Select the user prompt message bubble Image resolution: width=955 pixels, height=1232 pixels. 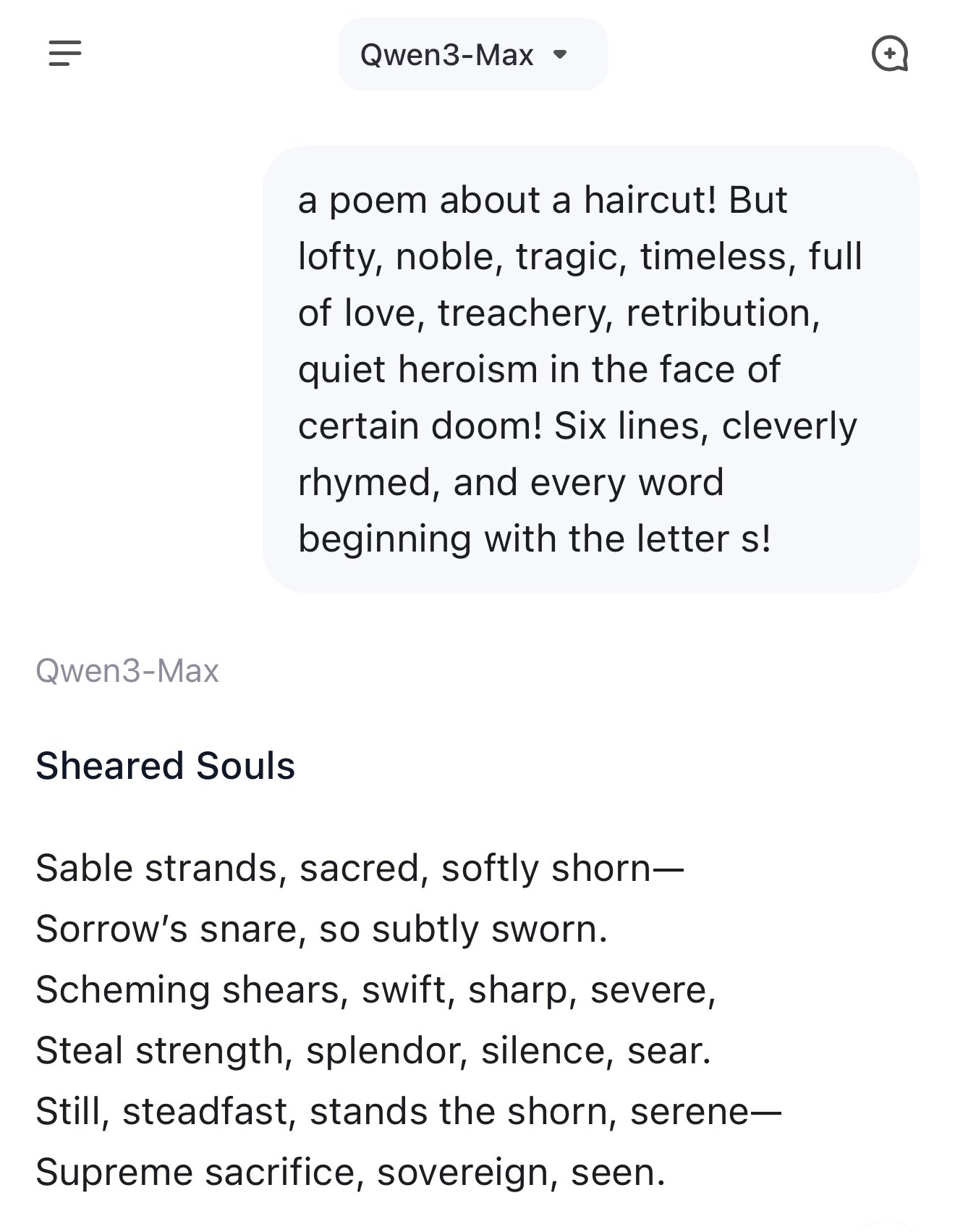[591, 369]
